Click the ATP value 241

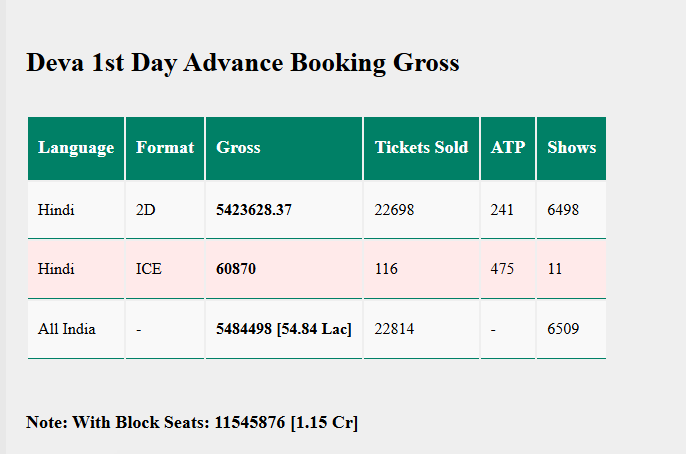(502, 210)
